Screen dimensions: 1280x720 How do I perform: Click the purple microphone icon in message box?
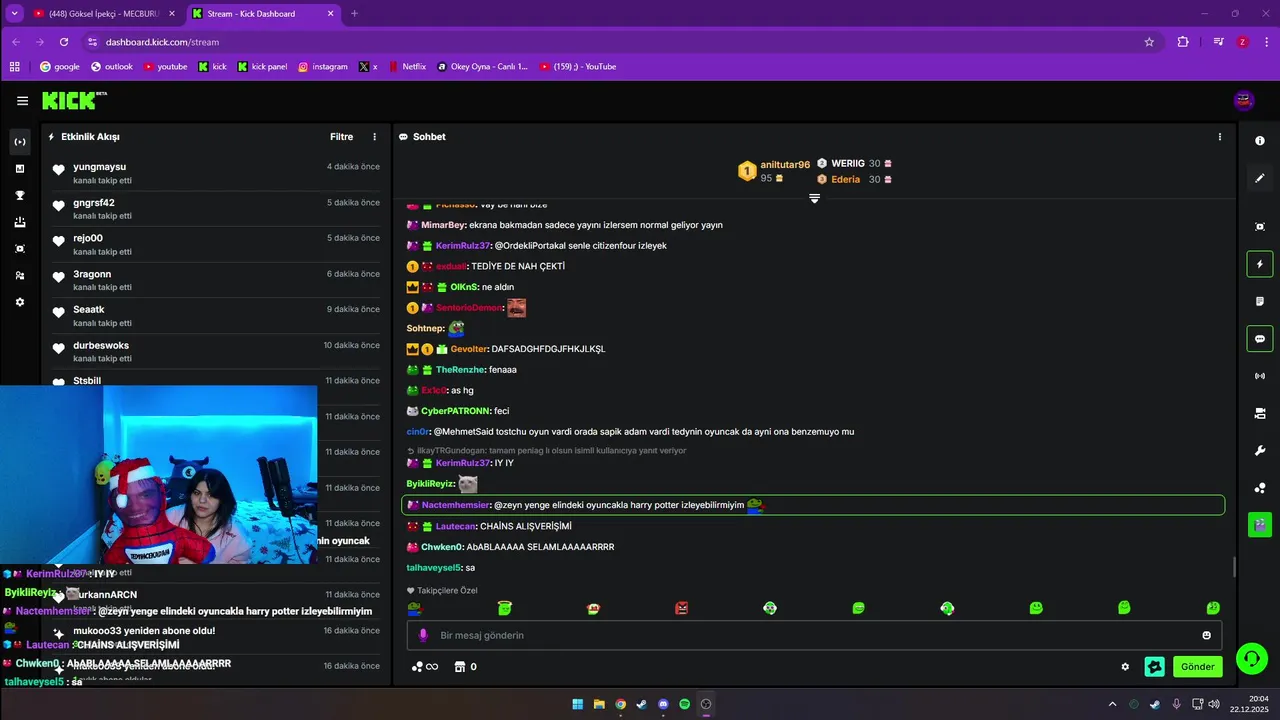423,635
